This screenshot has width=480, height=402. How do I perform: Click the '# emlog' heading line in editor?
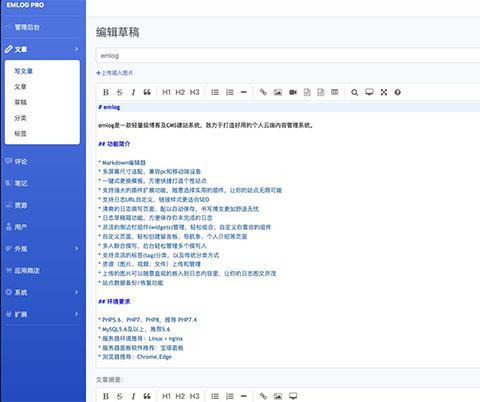click(x=109, y=107)
